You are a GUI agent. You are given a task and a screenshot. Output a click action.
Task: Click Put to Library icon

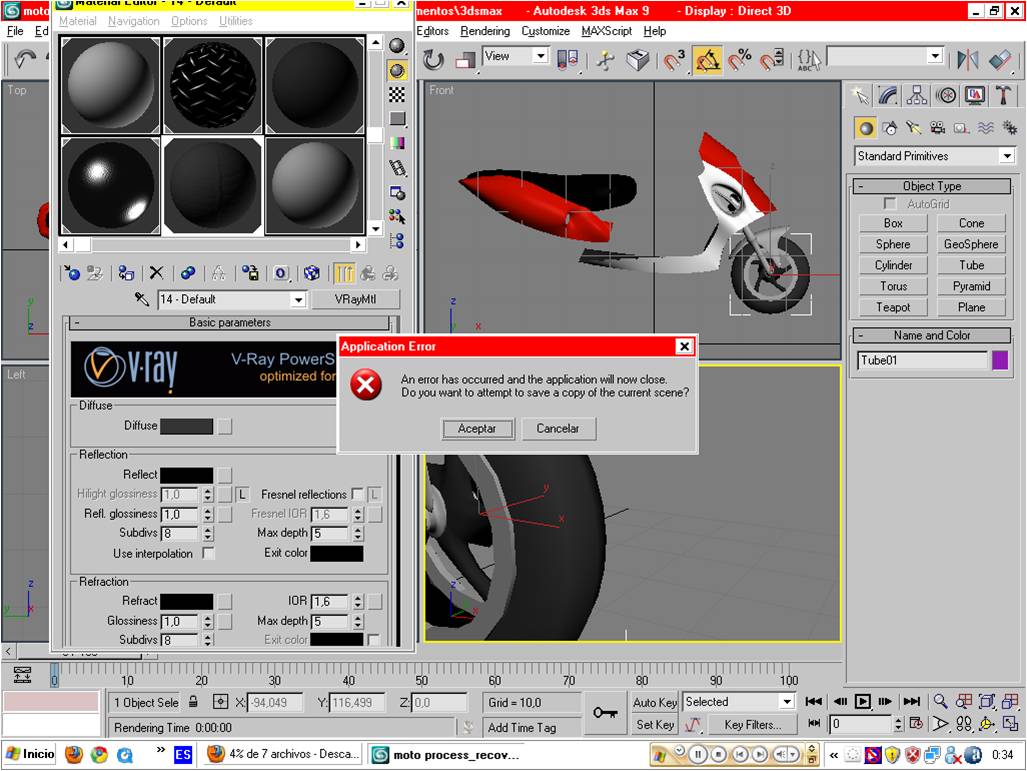pyautogui.click(x=250, y=273)
